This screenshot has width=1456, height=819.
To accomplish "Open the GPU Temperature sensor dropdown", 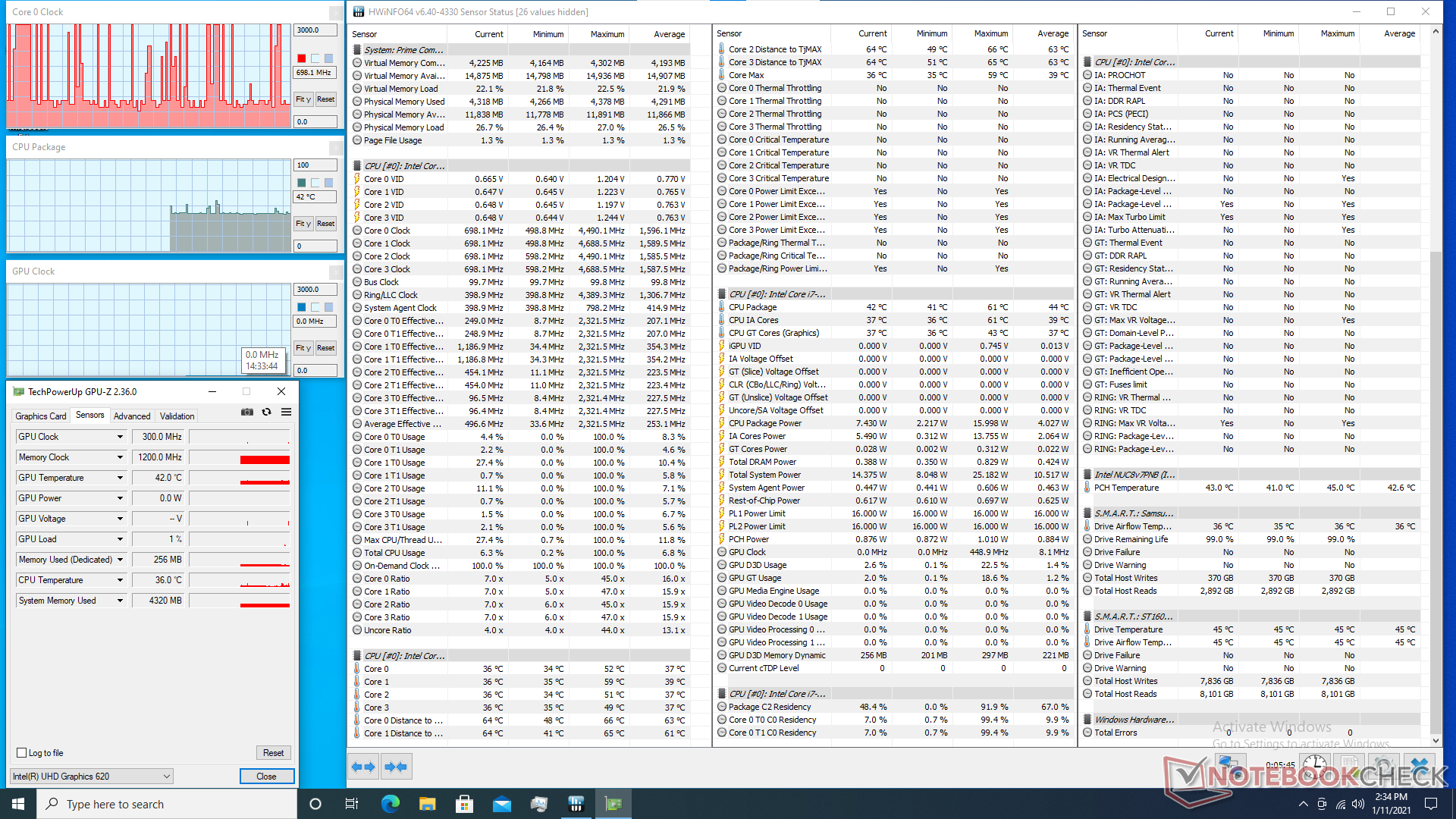I will tap(120, 478).
